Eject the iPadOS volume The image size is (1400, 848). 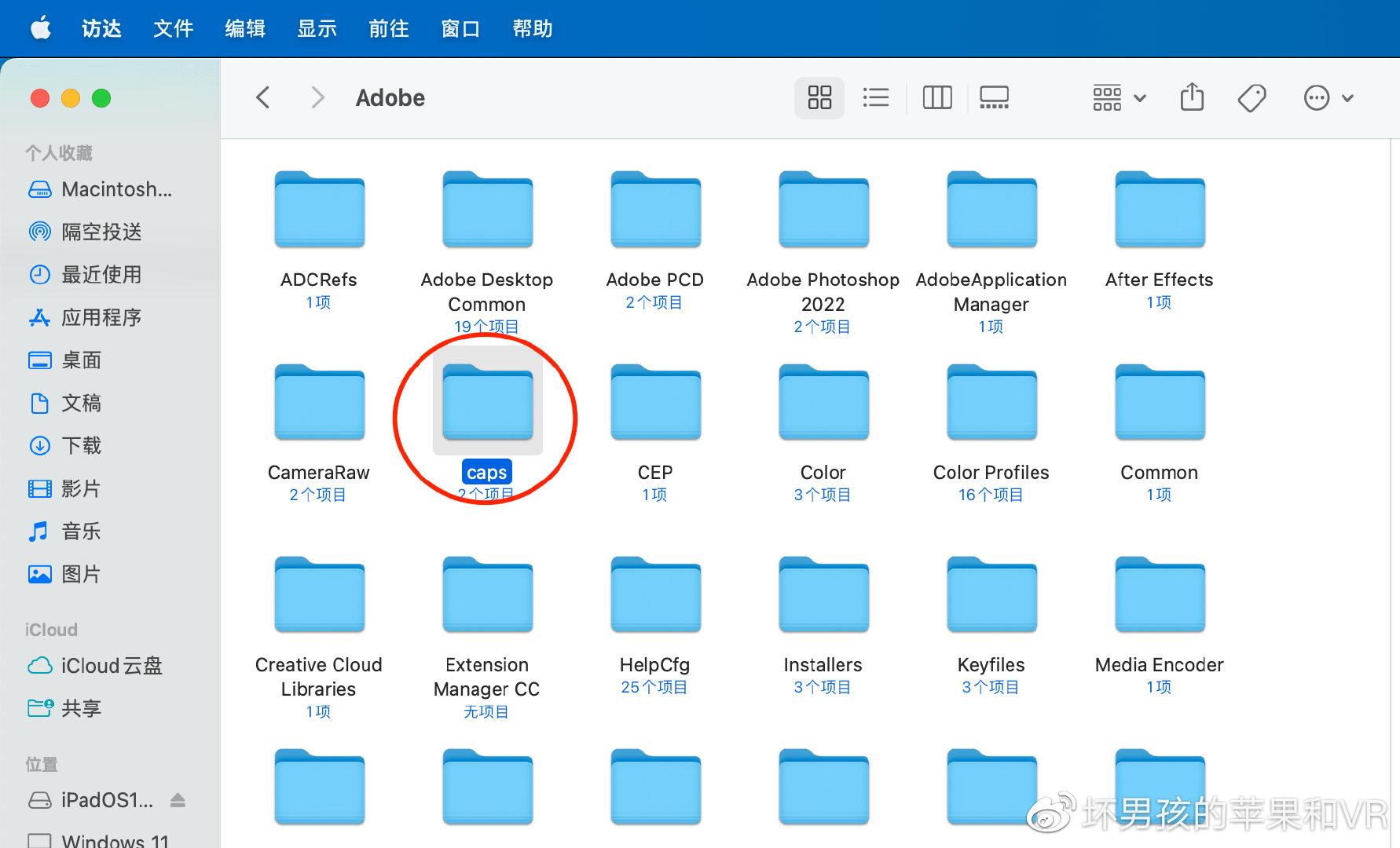click(178, 800)
